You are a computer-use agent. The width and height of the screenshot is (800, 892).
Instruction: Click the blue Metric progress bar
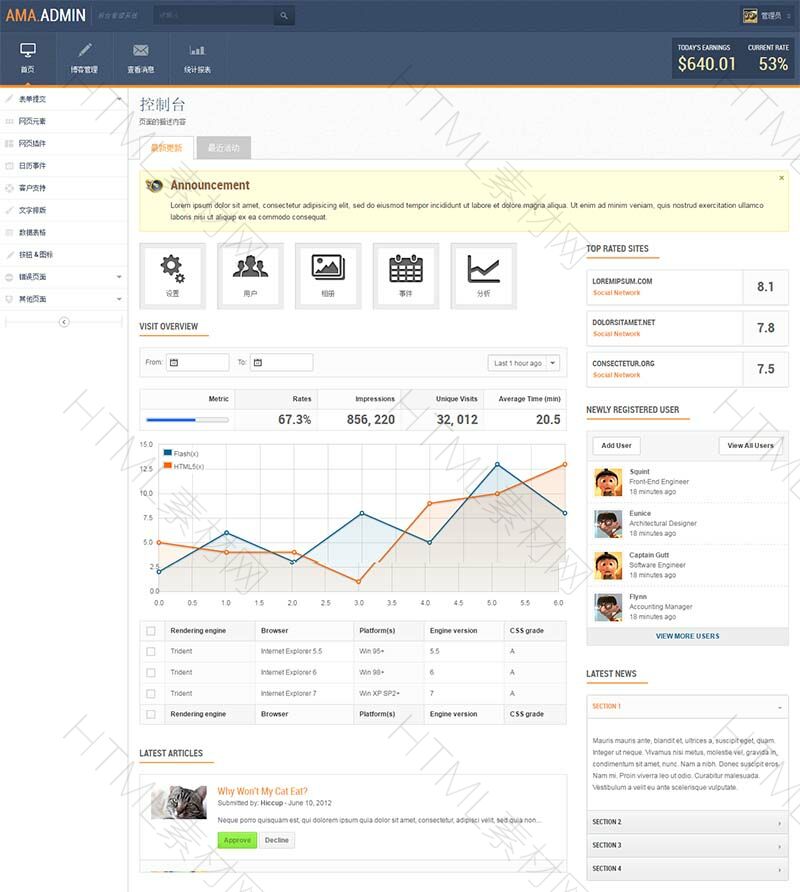click(187, 420)
